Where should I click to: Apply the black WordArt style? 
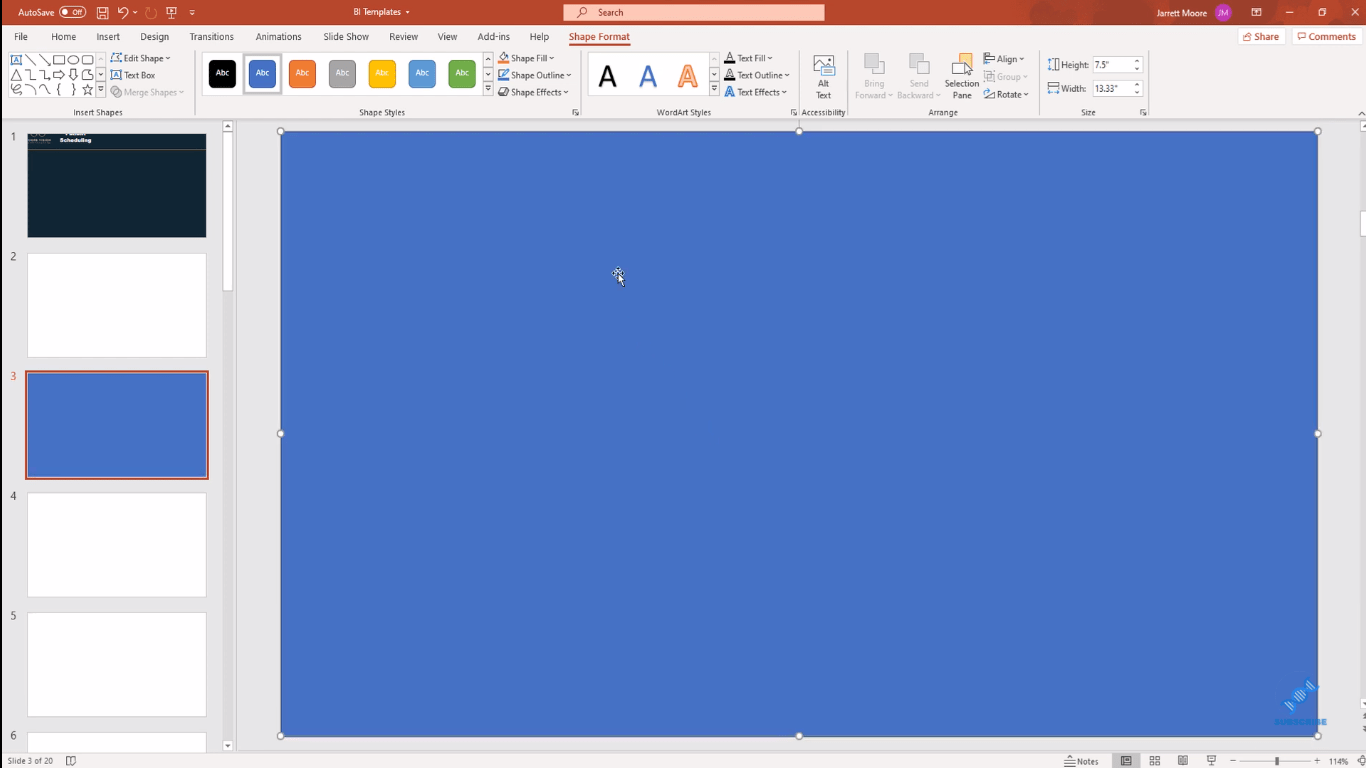coord(608,75)
